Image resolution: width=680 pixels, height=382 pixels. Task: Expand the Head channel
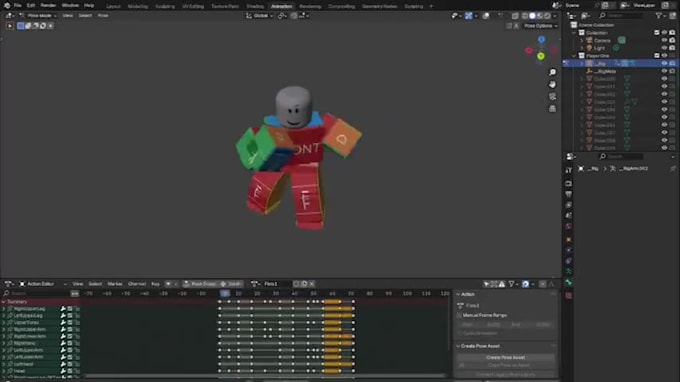[x=4, y=371]
